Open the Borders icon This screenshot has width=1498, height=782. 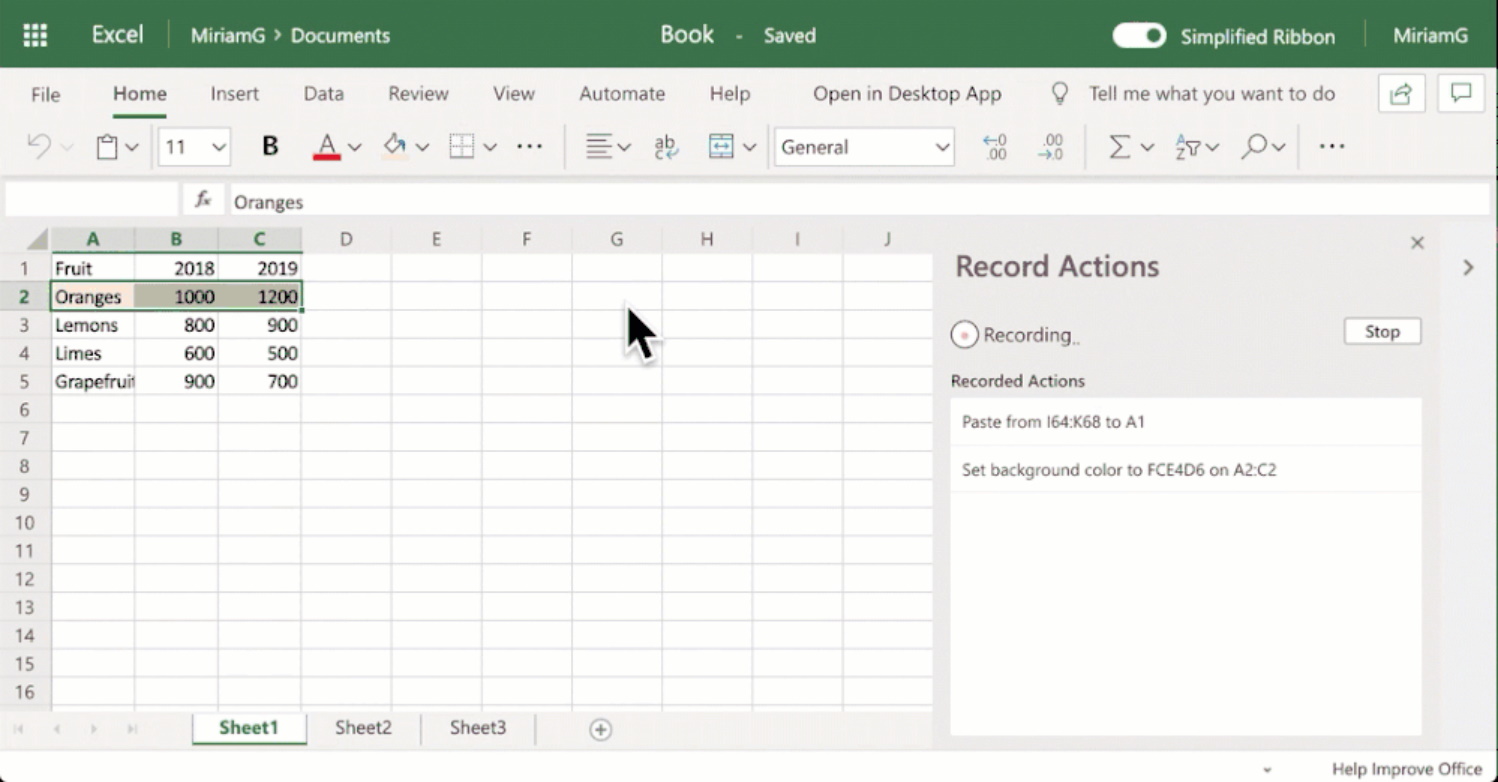(x=461, y=146)
